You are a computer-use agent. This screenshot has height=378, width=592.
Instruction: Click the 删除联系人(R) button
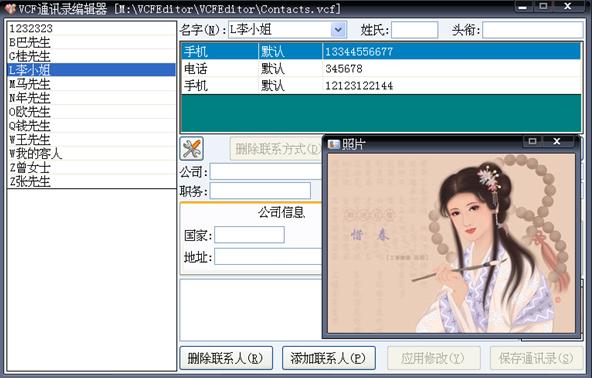point(226,358)
